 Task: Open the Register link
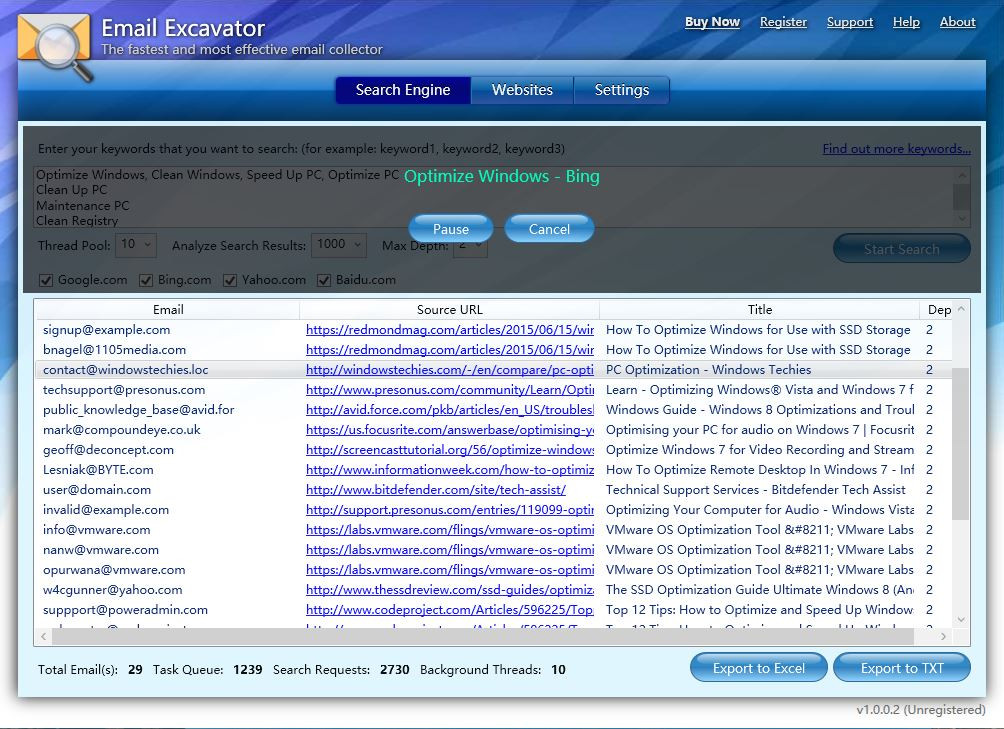pyautogui.click(x=783, y=22)
